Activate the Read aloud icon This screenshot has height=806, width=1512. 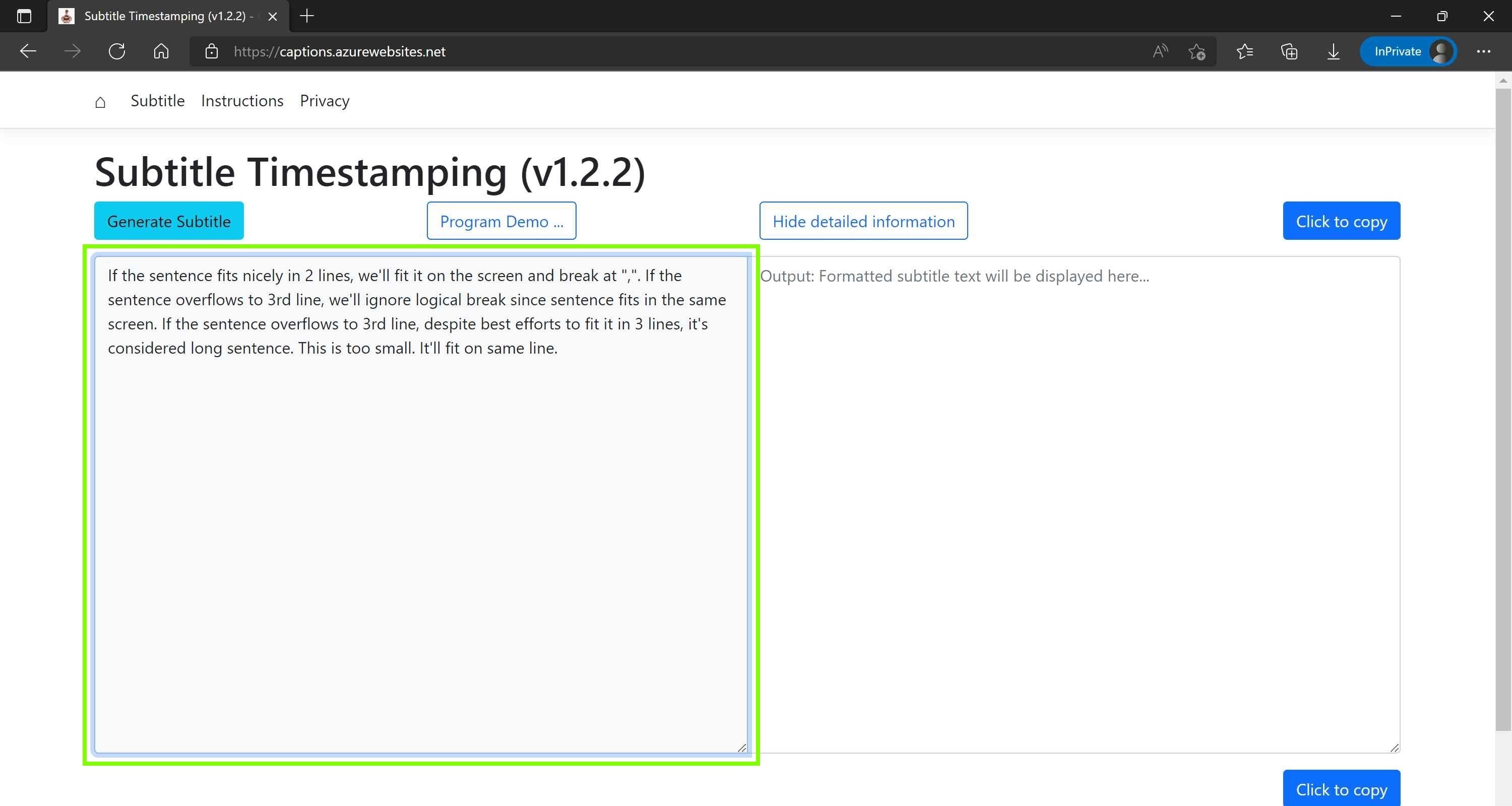click(x=1160, y=51)
